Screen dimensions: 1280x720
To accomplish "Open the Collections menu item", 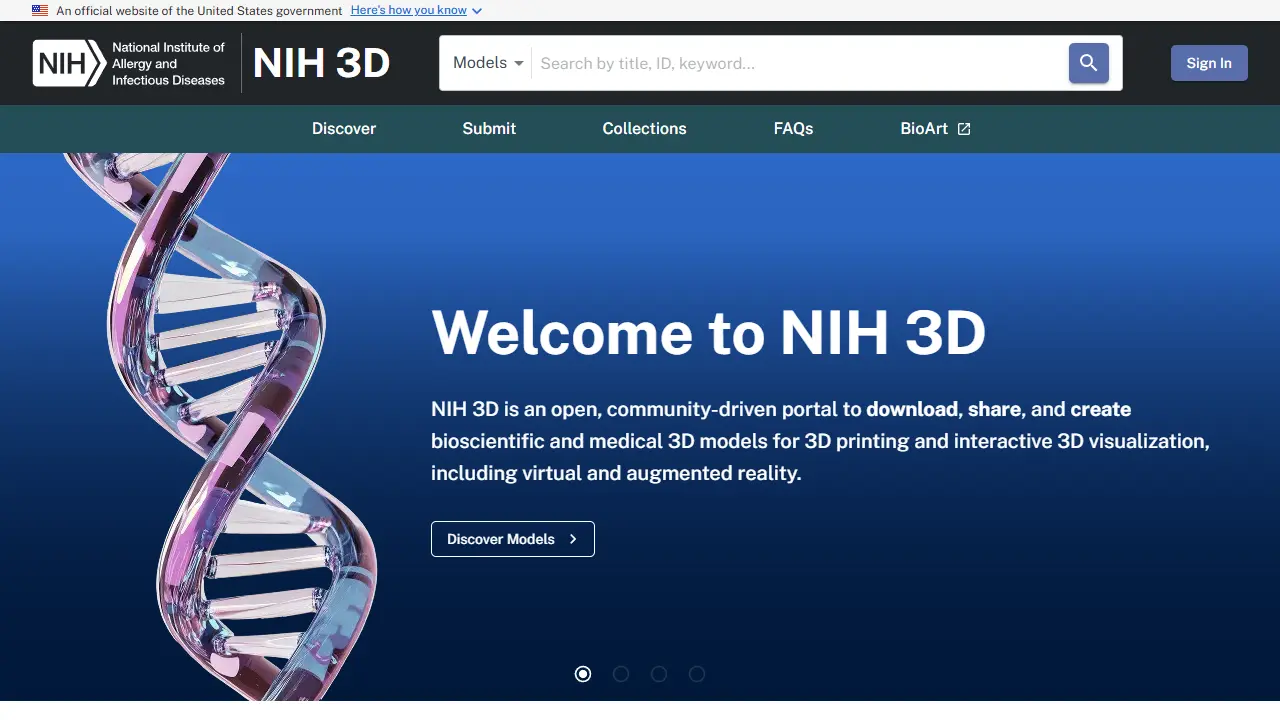I will [x=644, y=128].
